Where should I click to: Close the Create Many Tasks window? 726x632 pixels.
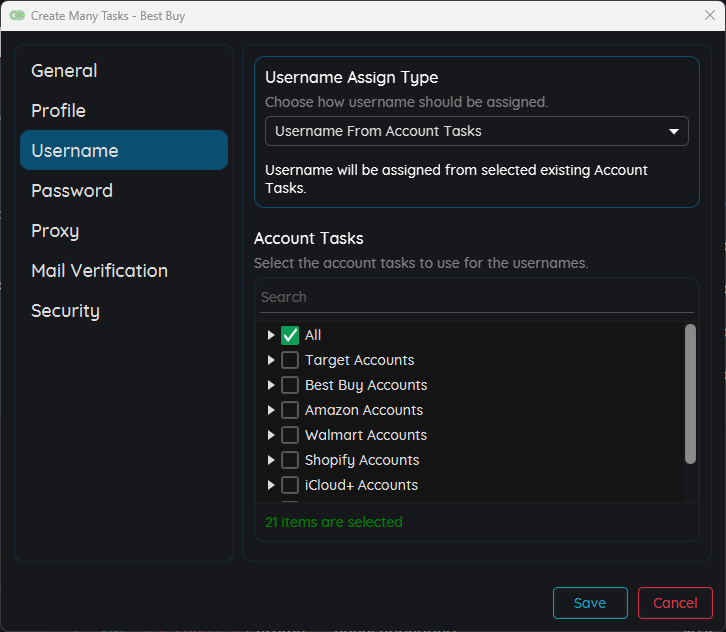709,16
